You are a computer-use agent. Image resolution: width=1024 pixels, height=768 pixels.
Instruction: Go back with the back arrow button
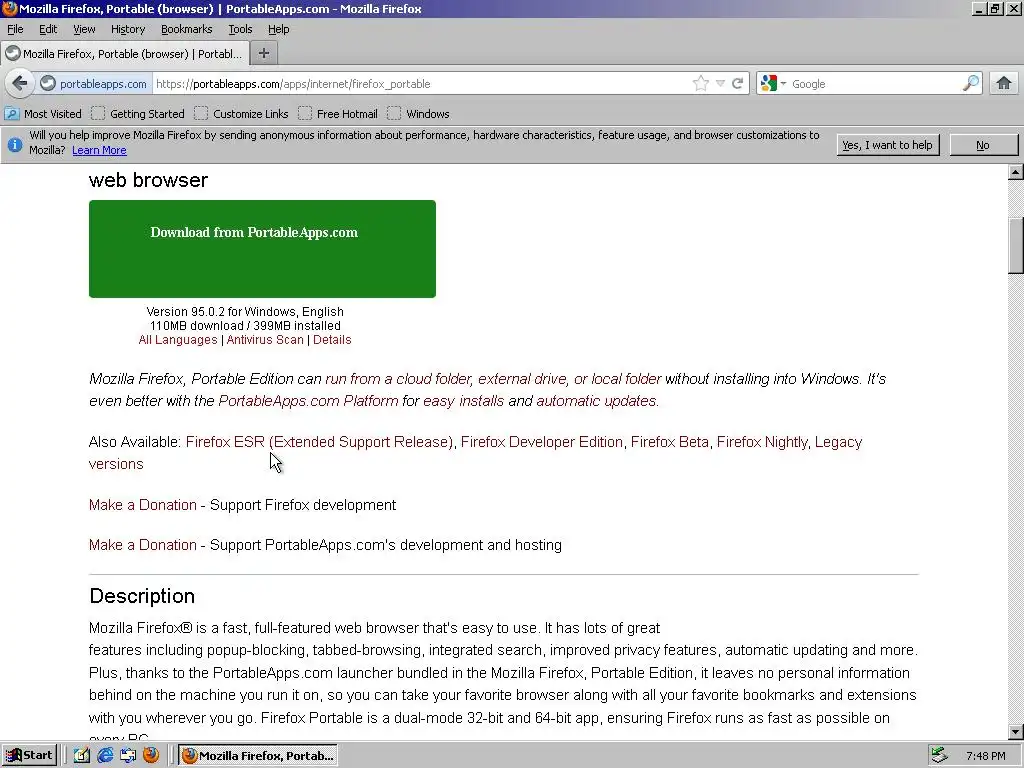20,84
